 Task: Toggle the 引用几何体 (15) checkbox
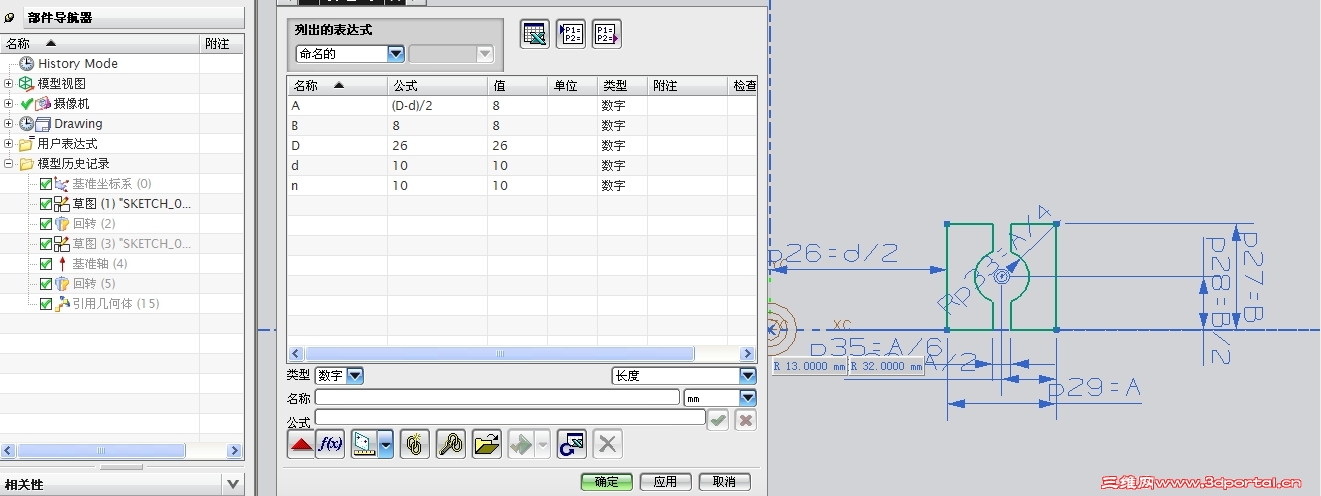pyautogui.click(x=46, y=303)
